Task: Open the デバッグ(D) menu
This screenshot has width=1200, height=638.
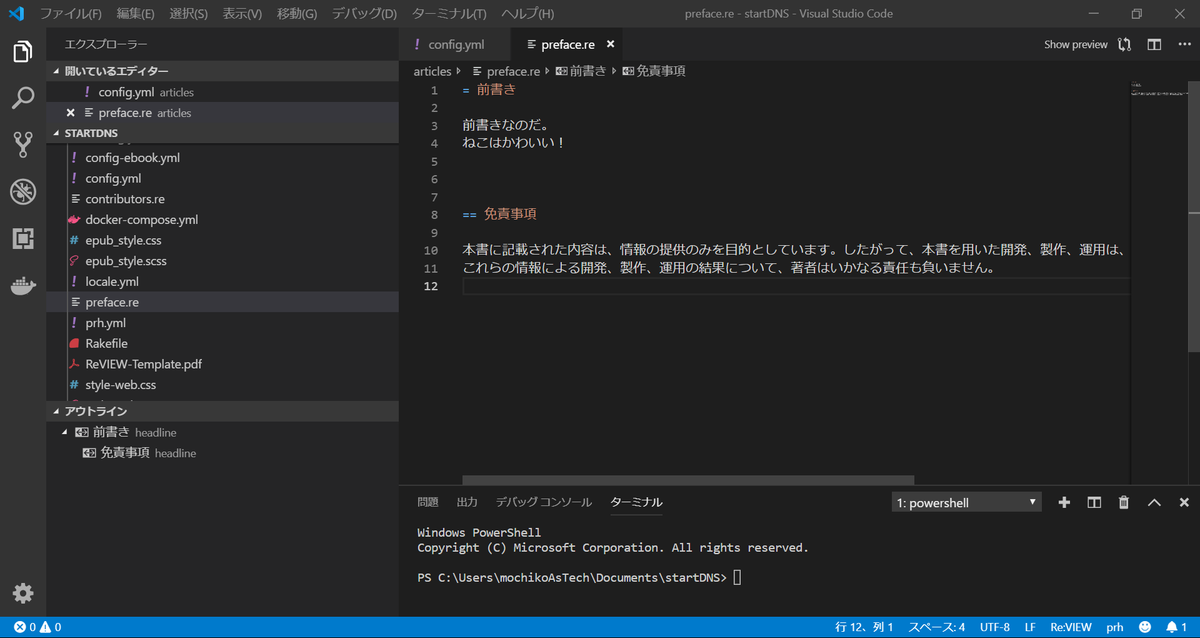Action: point(364,14)
